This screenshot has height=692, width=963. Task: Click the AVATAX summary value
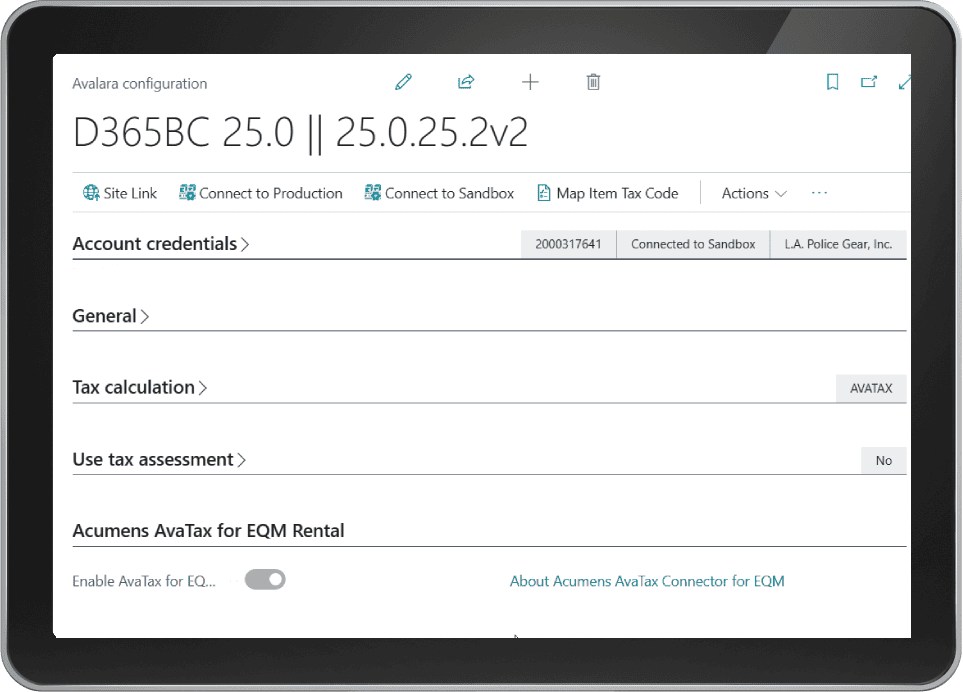pos(871,388)
